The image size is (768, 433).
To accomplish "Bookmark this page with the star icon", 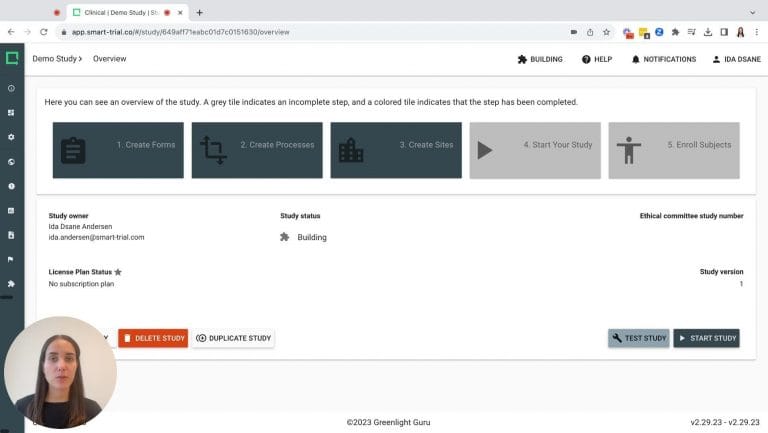I will pos(606,32).
